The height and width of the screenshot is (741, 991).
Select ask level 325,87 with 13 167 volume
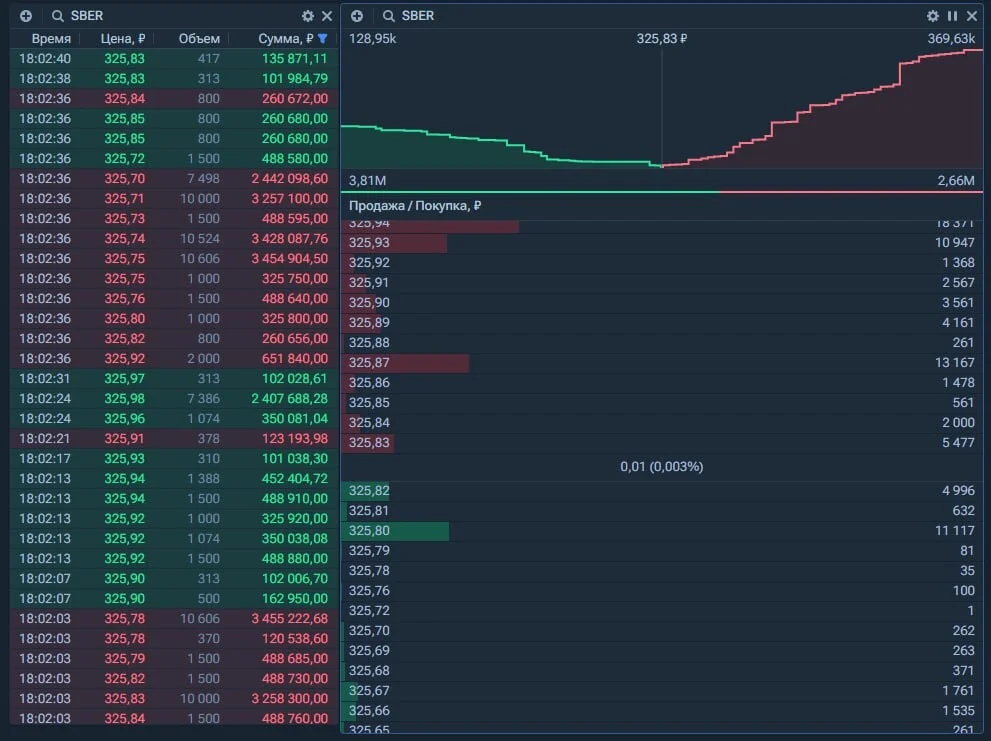[x=662, y=363]
